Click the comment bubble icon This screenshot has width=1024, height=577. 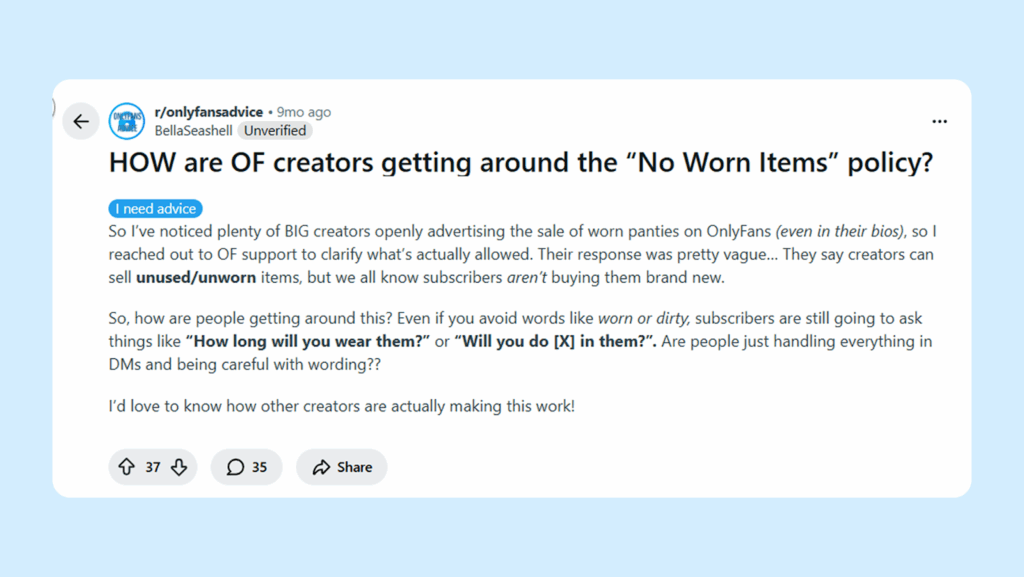235,467
